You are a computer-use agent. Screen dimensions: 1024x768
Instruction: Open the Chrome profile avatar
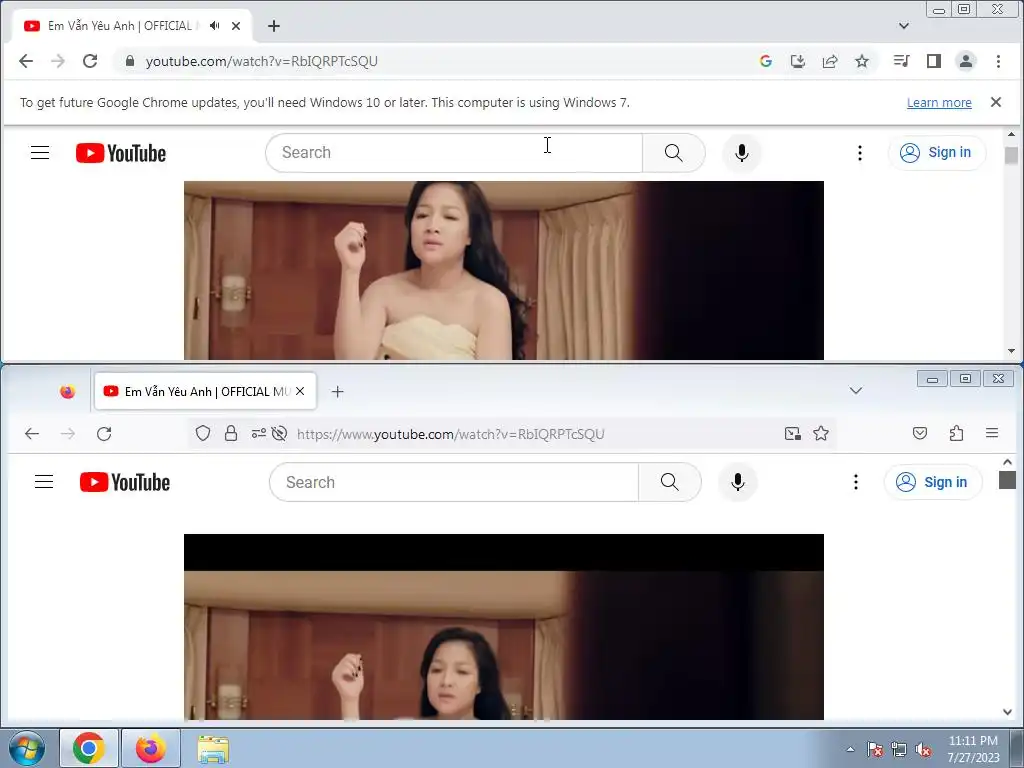(x=966, y=61)
